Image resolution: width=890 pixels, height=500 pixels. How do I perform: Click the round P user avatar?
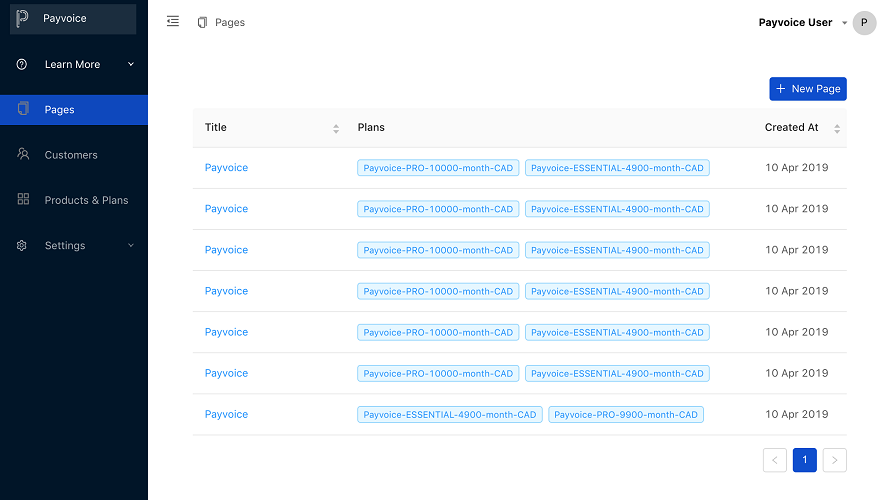864,23
